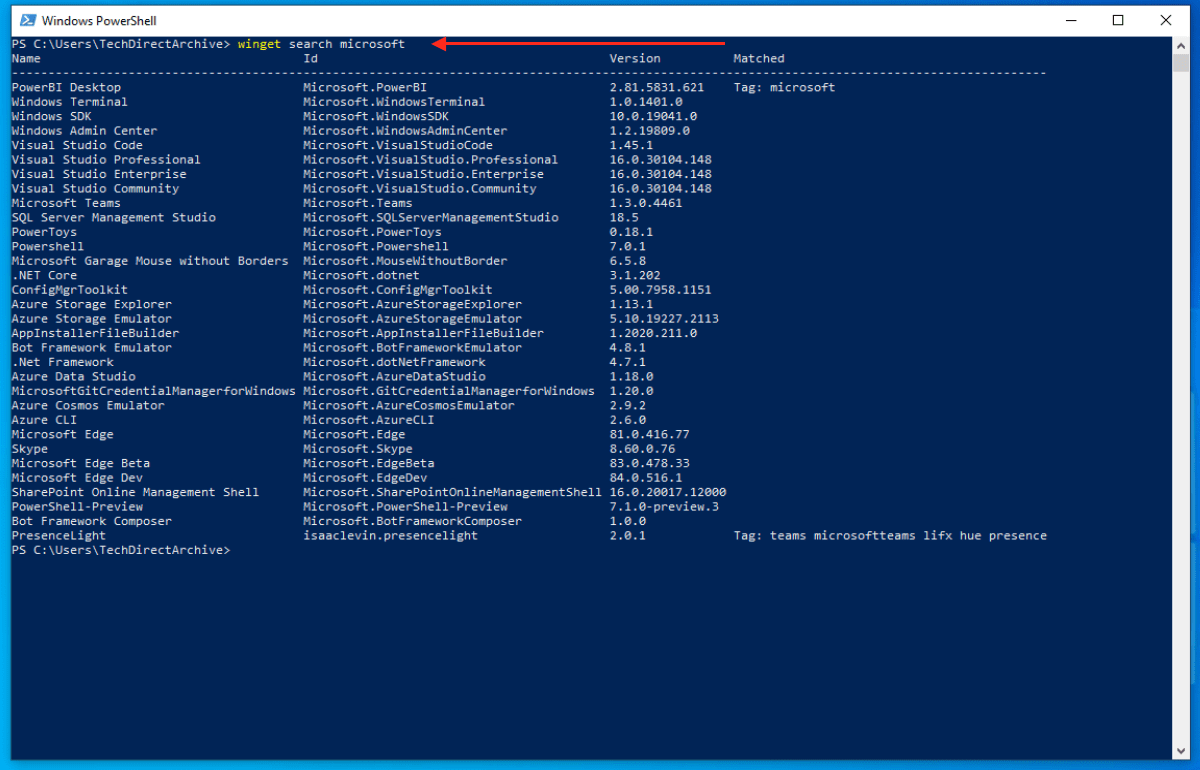Image resolution: width=1200 pixels, height=770 pixels.
Task: Click the scrollbar up arrow
Action: click(x=1181, y=46)
